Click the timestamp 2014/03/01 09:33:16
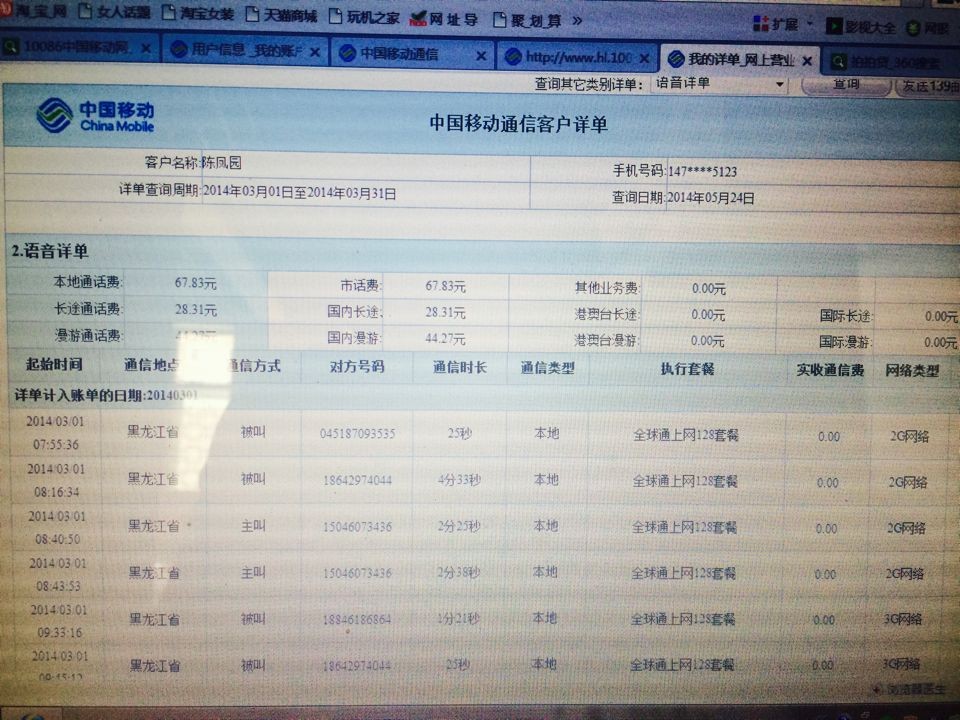Viewport: 960px width, 720px height. [59, 621]
